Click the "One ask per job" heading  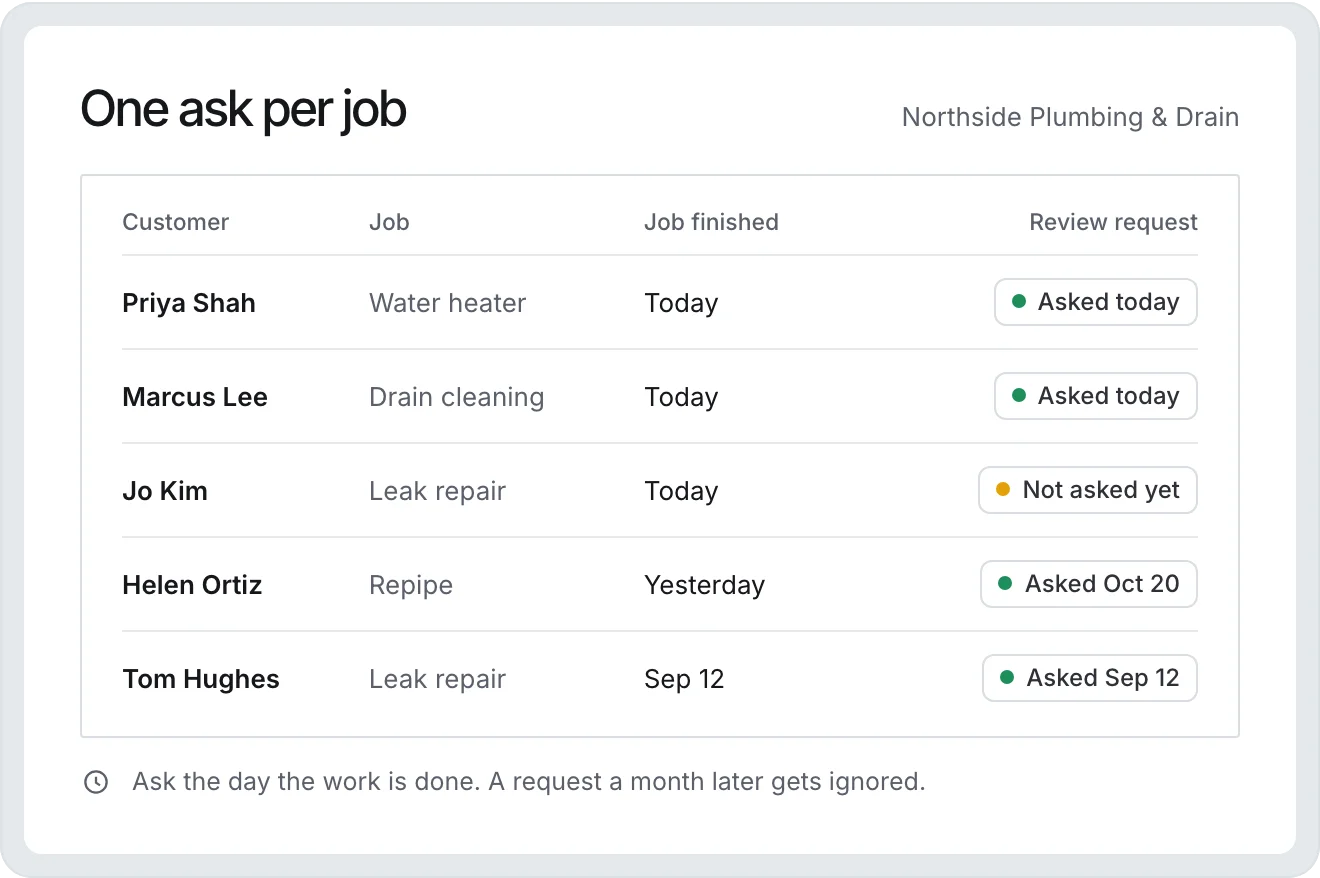point(243,110)
